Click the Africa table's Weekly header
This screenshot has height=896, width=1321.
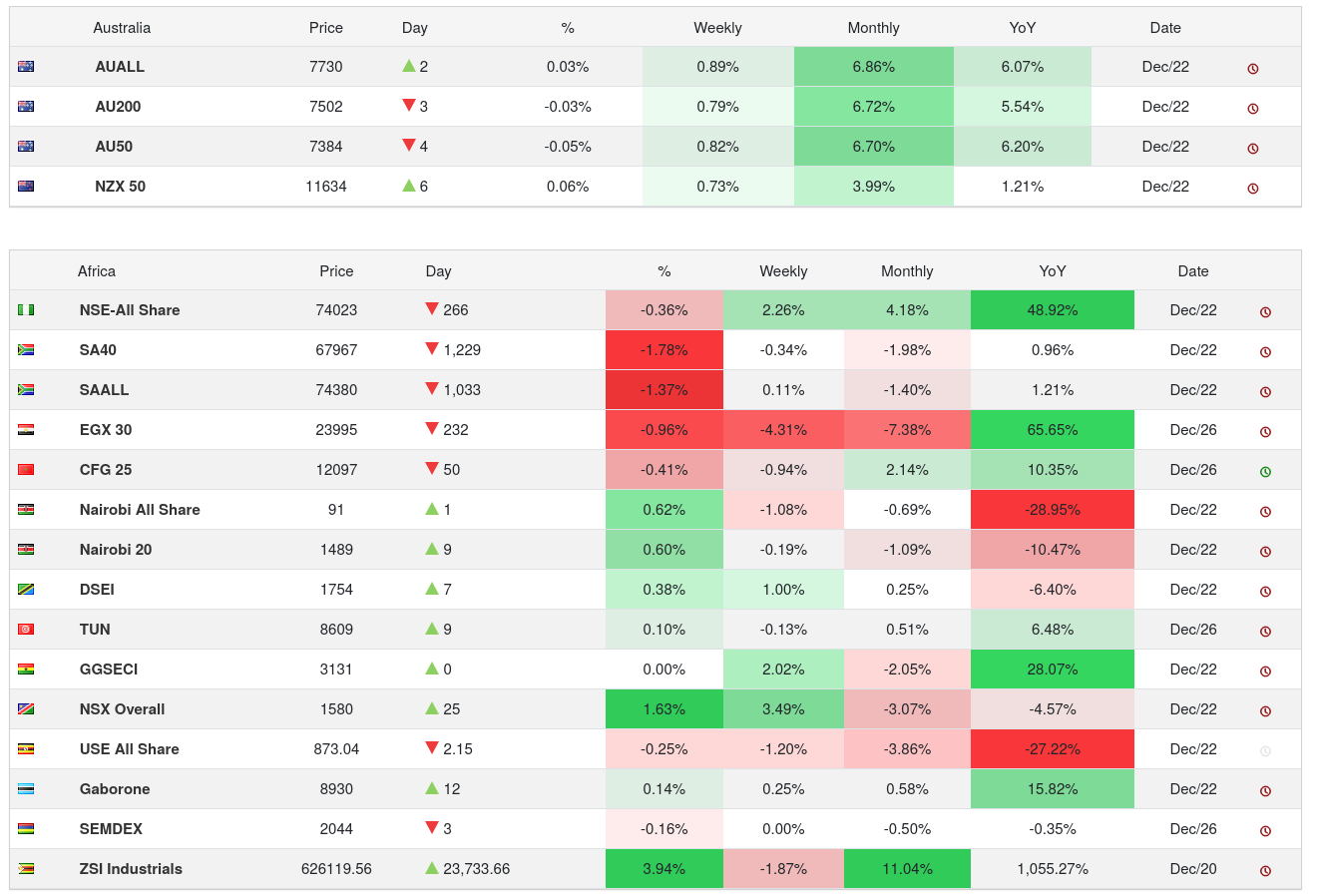[x=783, y=271]
